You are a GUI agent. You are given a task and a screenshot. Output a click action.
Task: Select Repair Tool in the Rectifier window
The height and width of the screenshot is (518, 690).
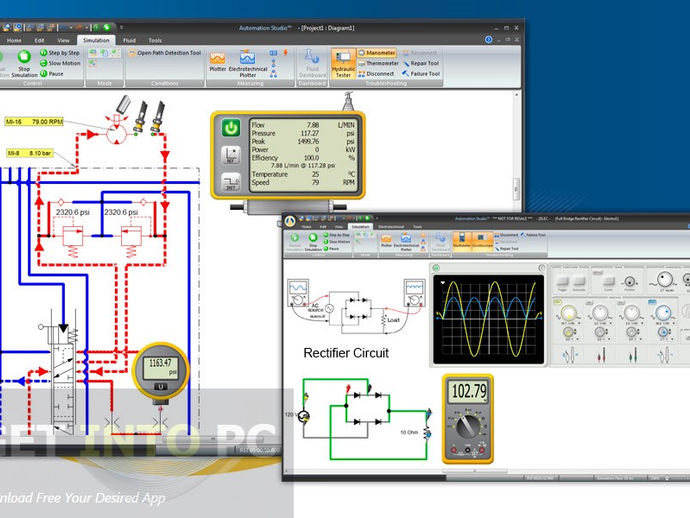tap(505, 249)
